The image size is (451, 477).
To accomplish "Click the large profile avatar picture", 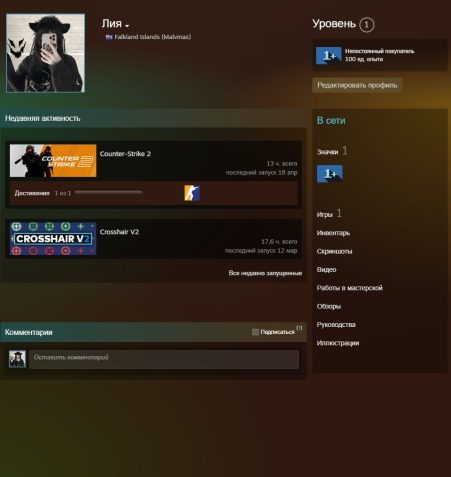I will (x=45, y=53).
